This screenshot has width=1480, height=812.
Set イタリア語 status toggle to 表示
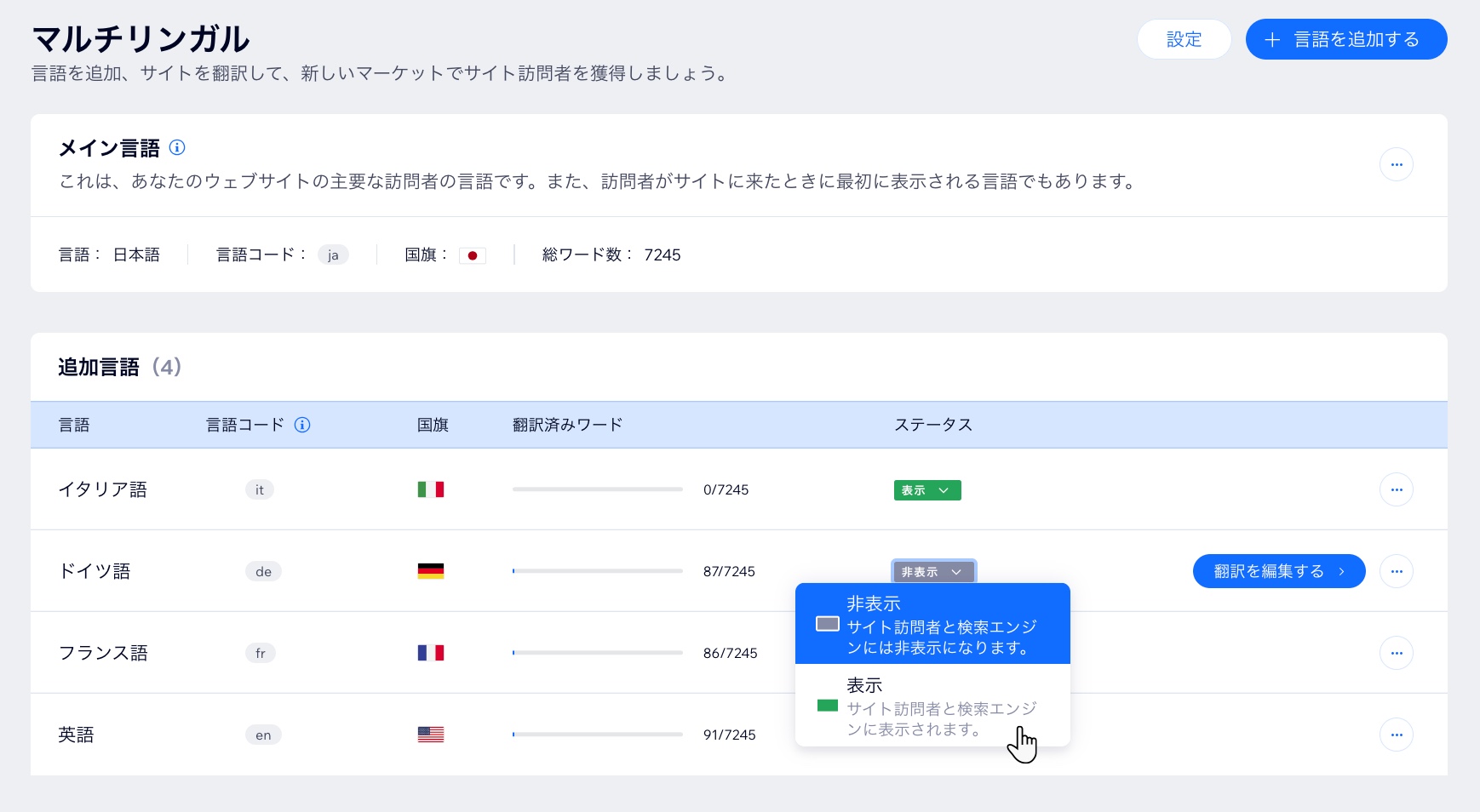(x=927, y=489)
